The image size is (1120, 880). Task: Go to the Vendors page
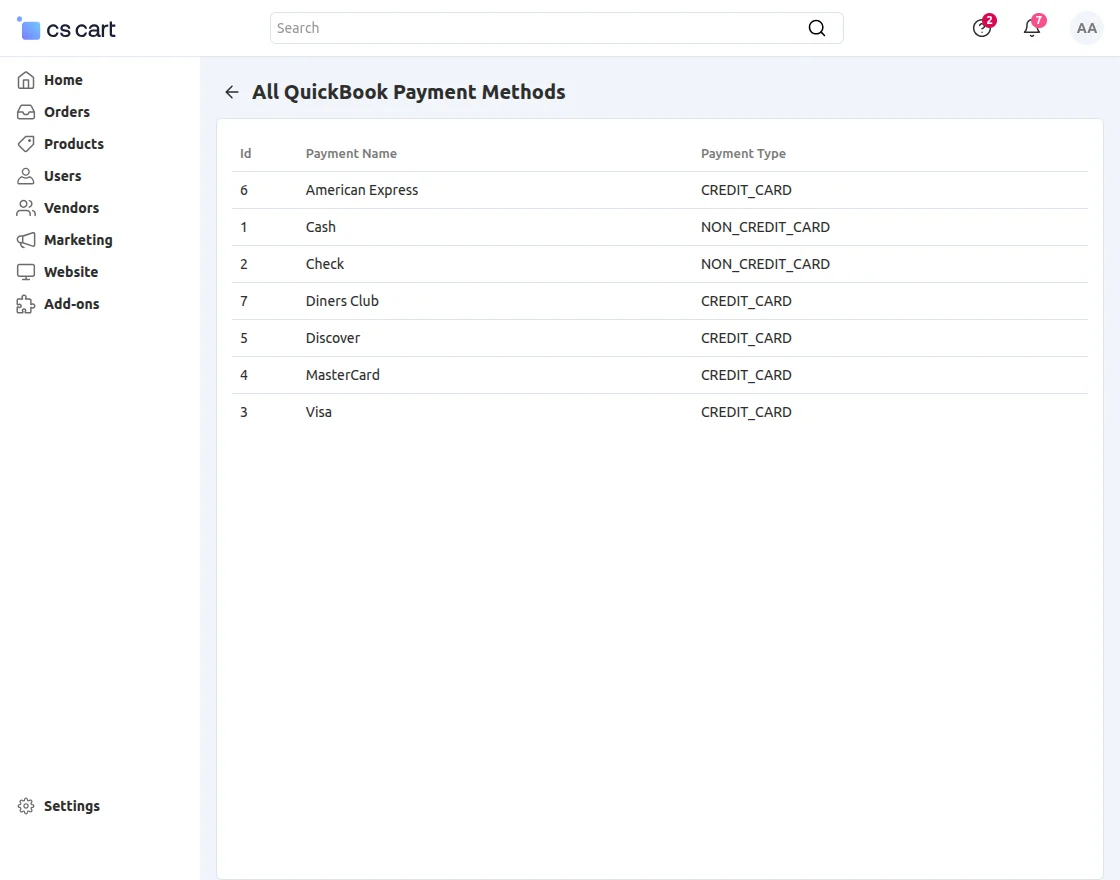click(71, 207)
